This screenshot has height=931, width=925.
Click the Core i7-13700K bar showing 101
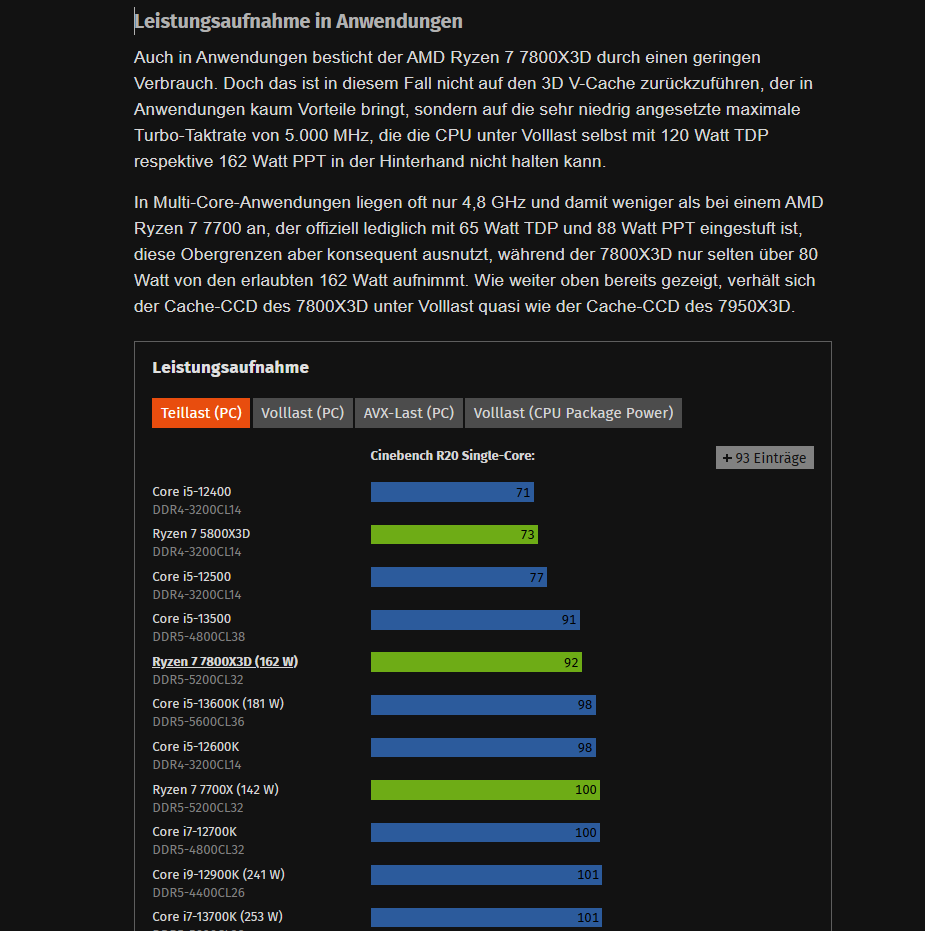(487, 917)
